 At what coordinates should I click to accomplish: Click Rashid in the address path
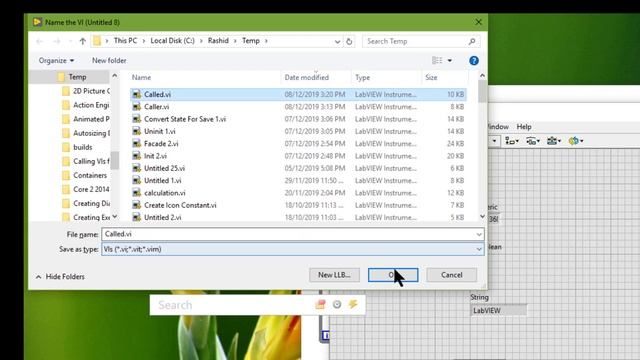coord(218,41)
